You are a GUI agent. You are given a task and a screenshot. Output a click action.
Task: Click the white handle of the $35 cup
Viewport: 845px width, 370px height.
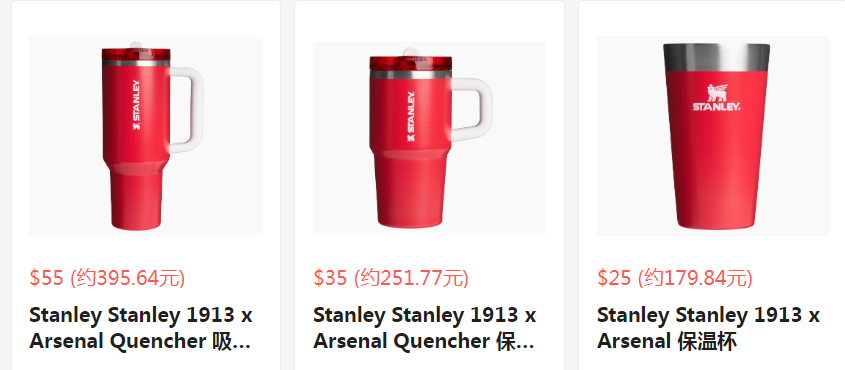pos(472,110)
